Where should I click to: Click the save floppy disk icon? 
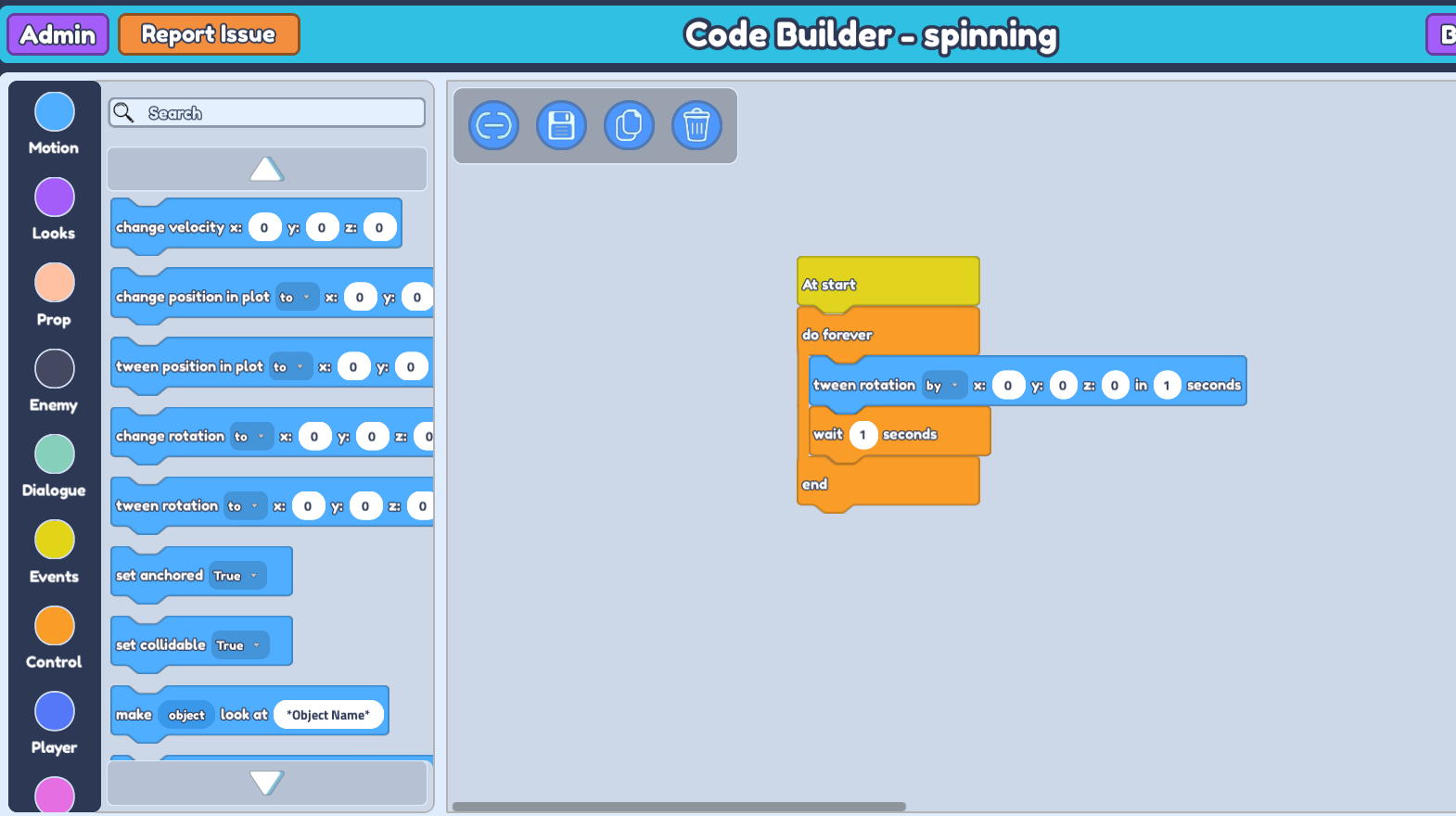point(561,125)
